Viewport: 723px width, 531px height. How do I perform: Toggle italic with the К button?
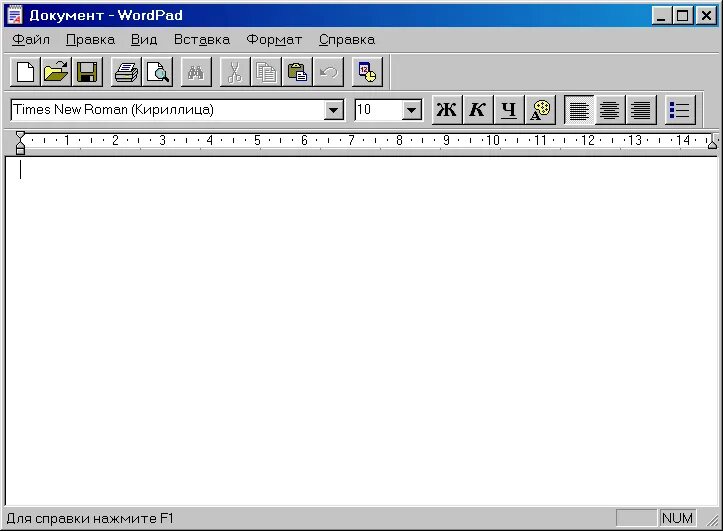pos(477,110)
